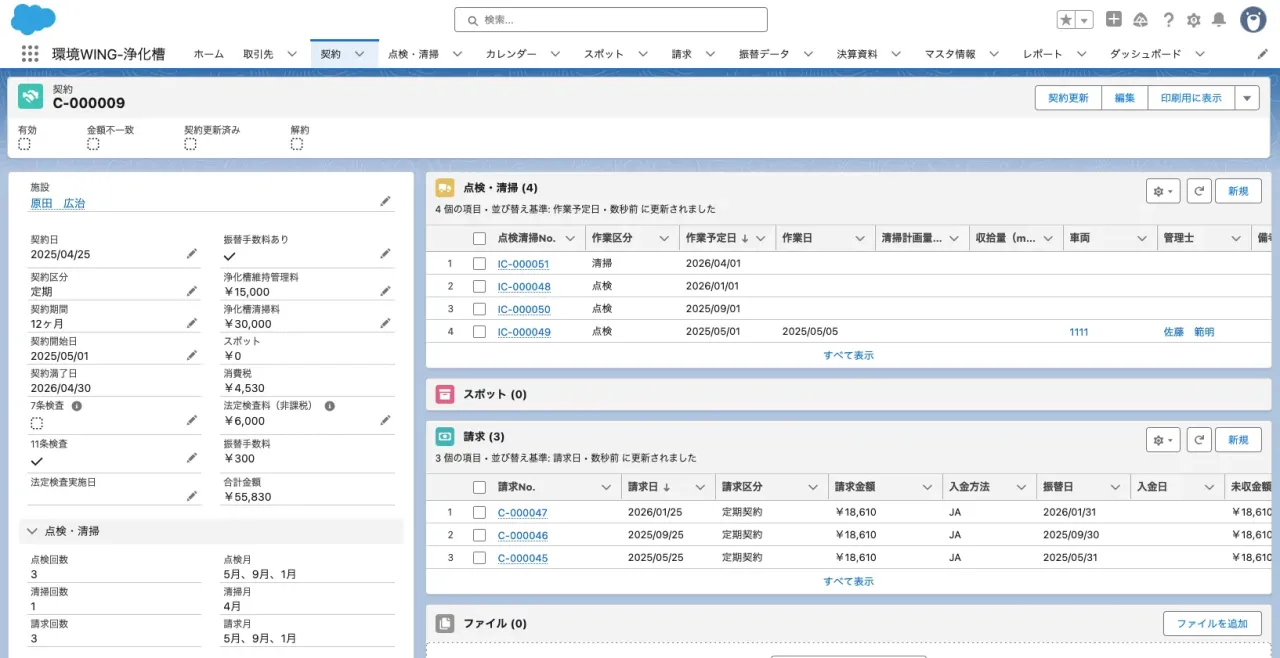Viewport: 1280px width, 658px height.
Task: Show info tooltip for 法定検査料（非課税）
Action: (x=330, y=406)
